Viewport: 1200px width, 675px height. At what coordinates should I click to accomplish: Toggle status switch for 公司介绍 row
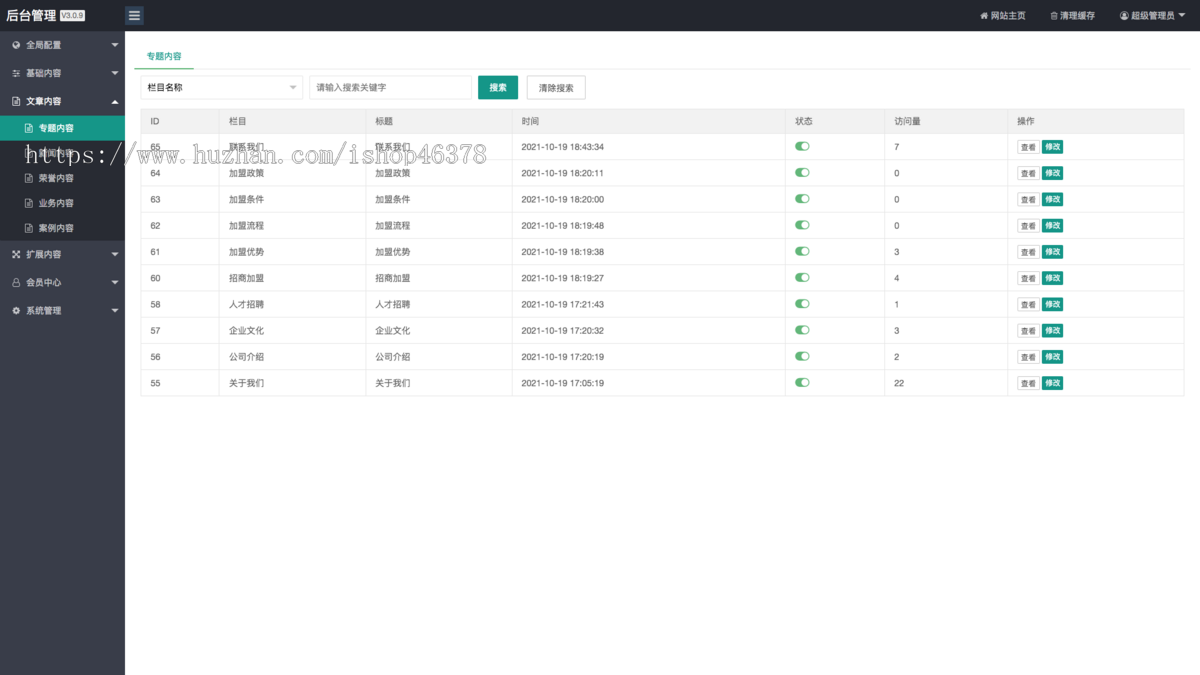click(x=802, y=356)
